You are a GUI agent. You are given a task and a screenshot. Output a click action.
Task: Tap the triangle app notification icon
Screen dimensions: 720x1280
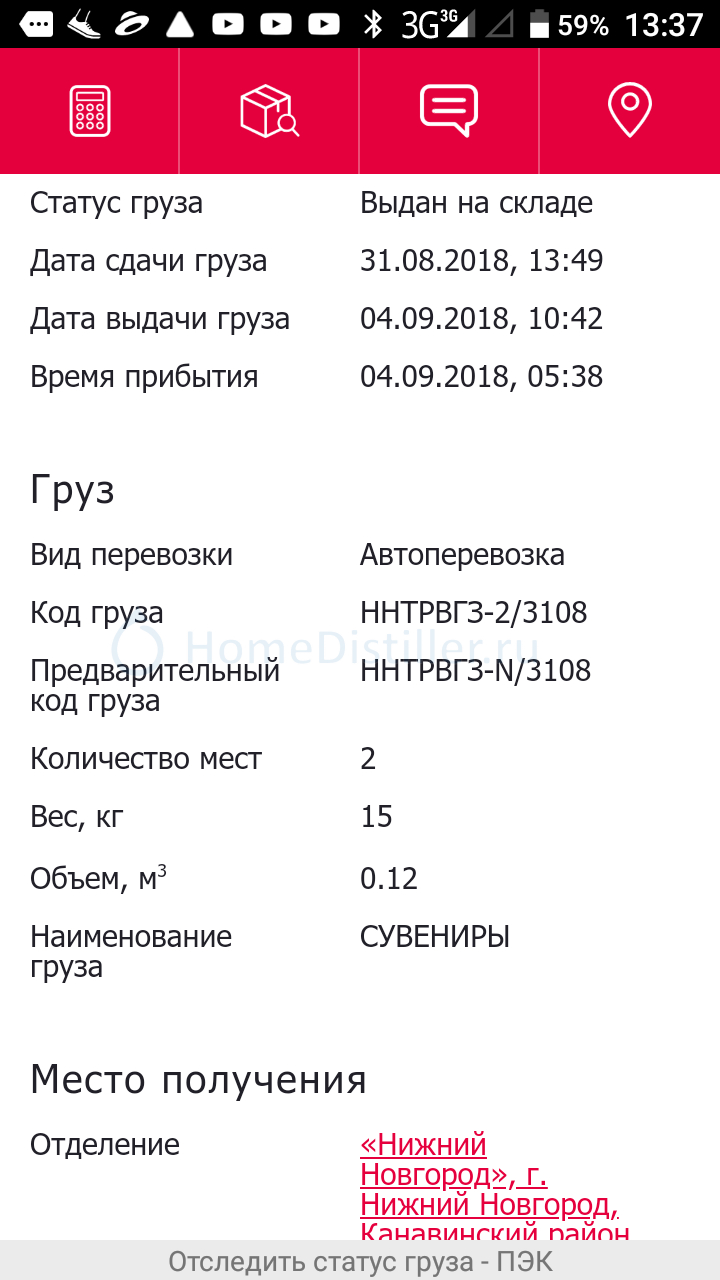tap(180, 24)
